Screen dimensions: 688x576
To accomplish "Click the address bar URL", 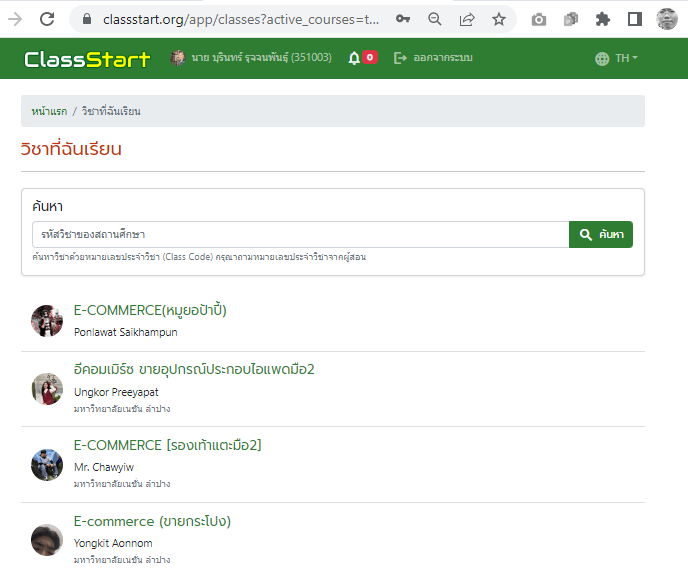I will point(241,19).
